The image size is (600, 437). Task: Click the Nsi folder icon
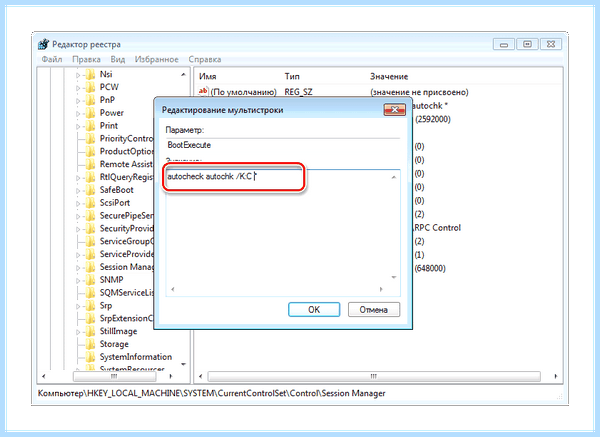[x=90, y=74]
